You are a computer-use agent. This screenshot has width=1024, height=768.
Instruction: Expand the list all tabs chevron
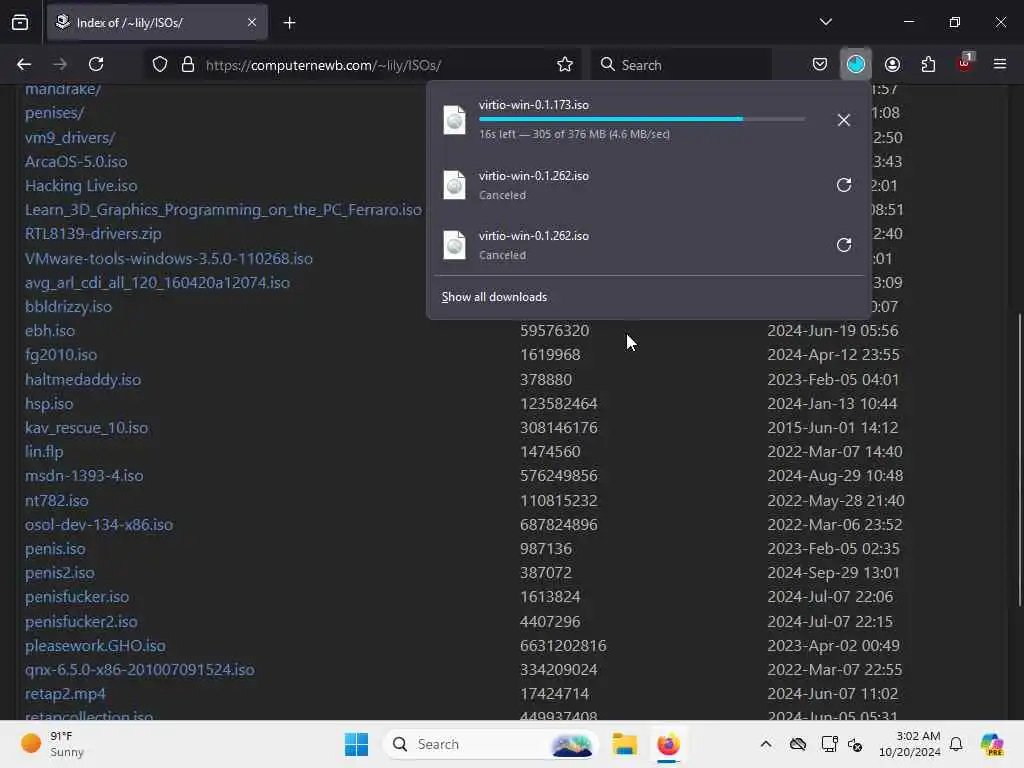825,22
